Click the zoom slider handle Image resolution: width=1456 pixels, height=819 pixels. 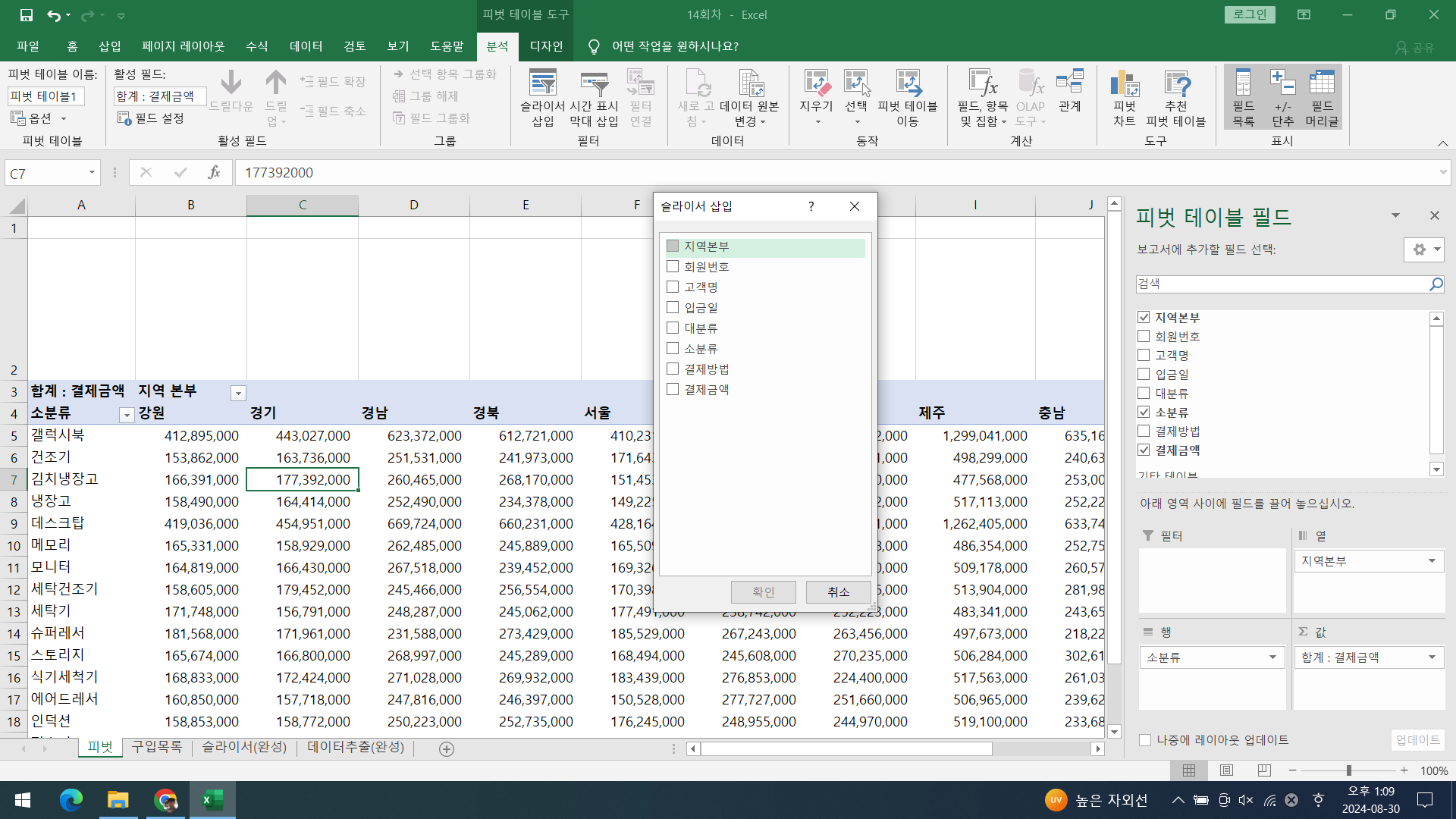1349,770
